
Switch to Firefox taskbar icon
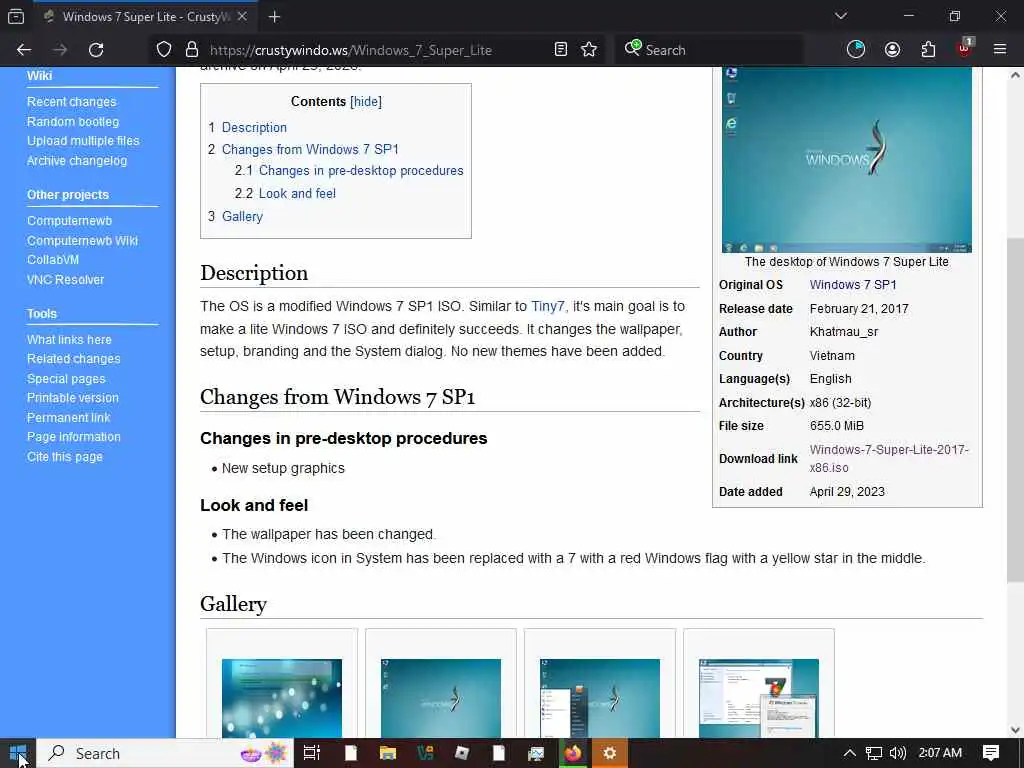(x=573, y=754)
